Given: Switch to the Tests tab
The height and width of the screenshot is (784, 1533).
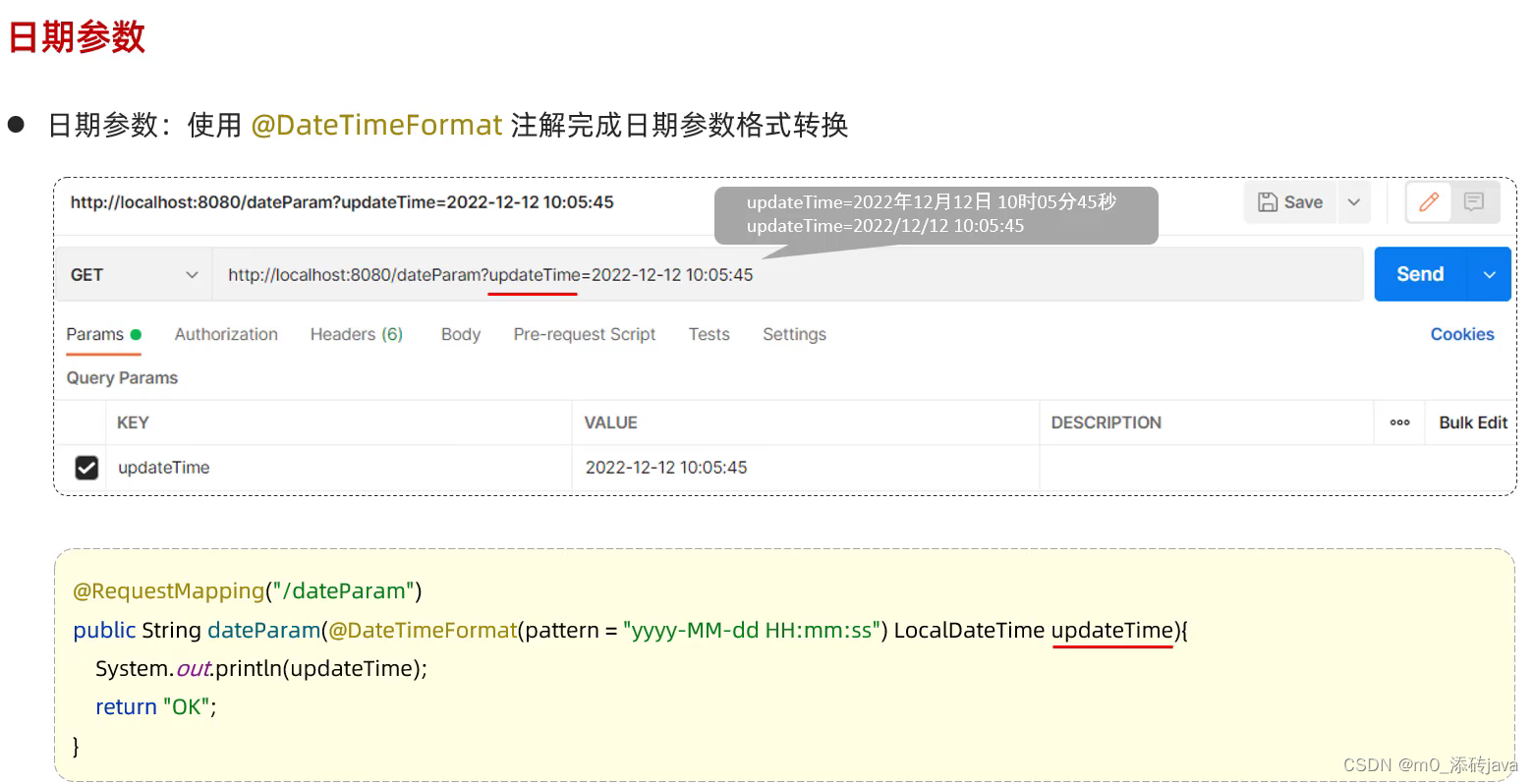Looking at the screenshot, I should pos(709,334).
